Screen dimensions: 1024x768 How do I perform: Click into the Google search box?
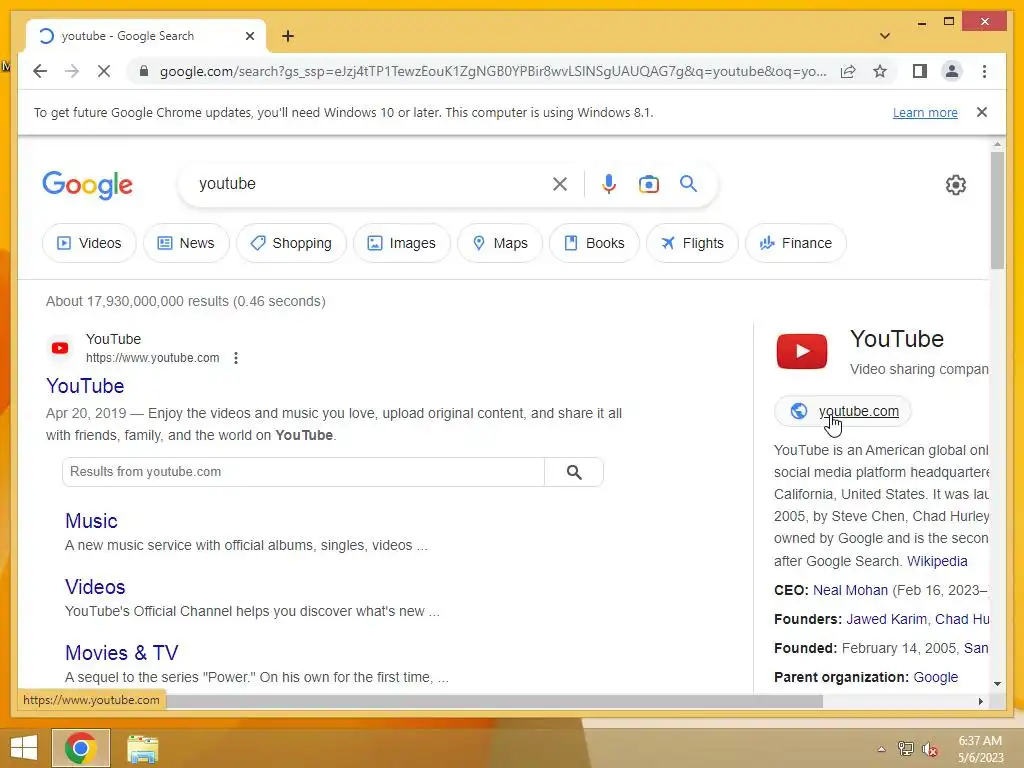tap(372, 184)
